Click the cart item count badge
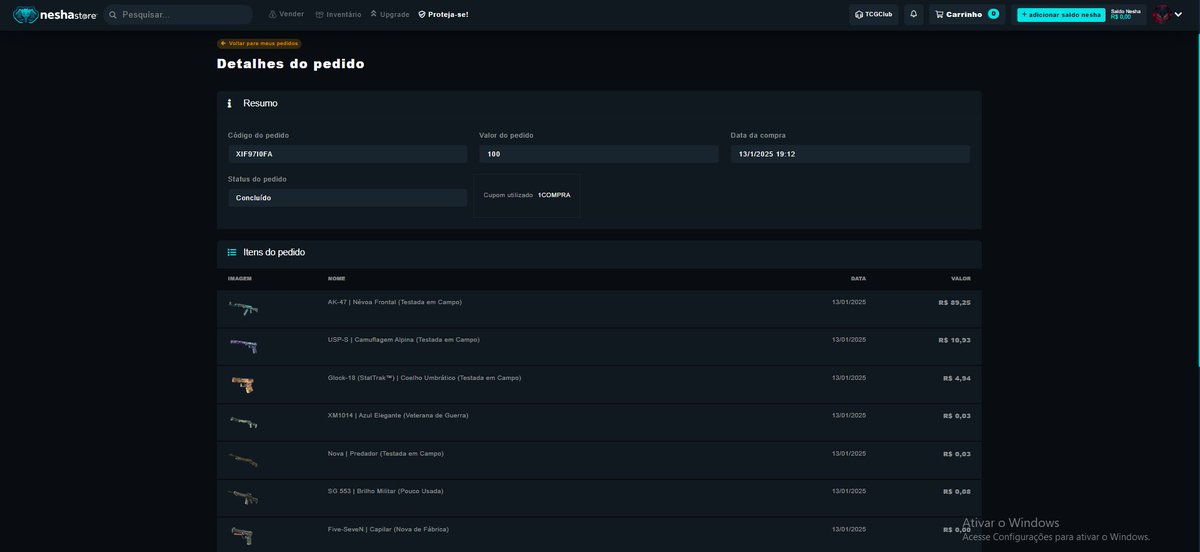 coord(993,14)
